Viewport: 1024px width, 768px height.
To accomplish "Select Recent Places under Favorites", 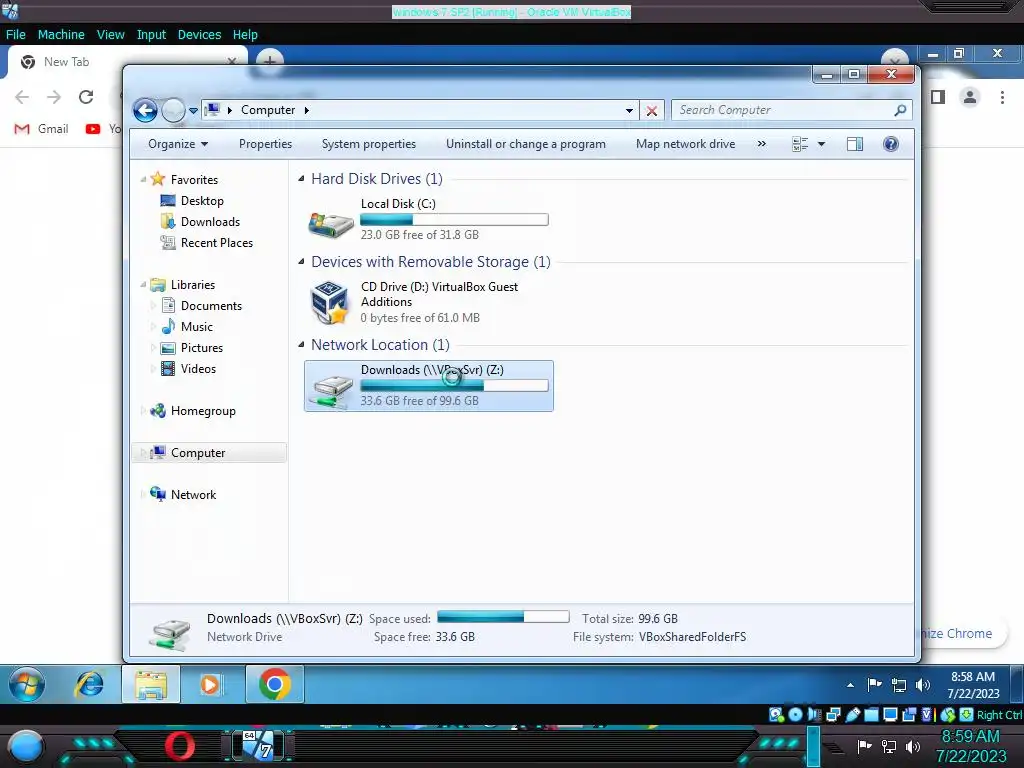I will click(216, 243).
